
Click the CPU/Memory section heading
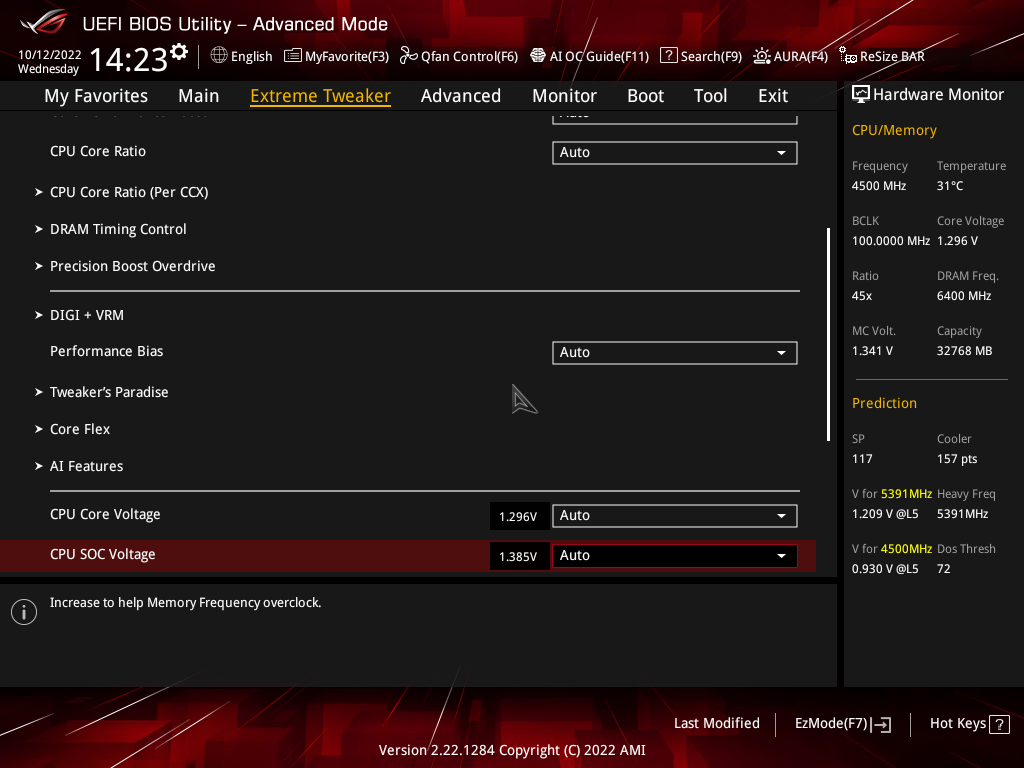[x=894, y=131]
